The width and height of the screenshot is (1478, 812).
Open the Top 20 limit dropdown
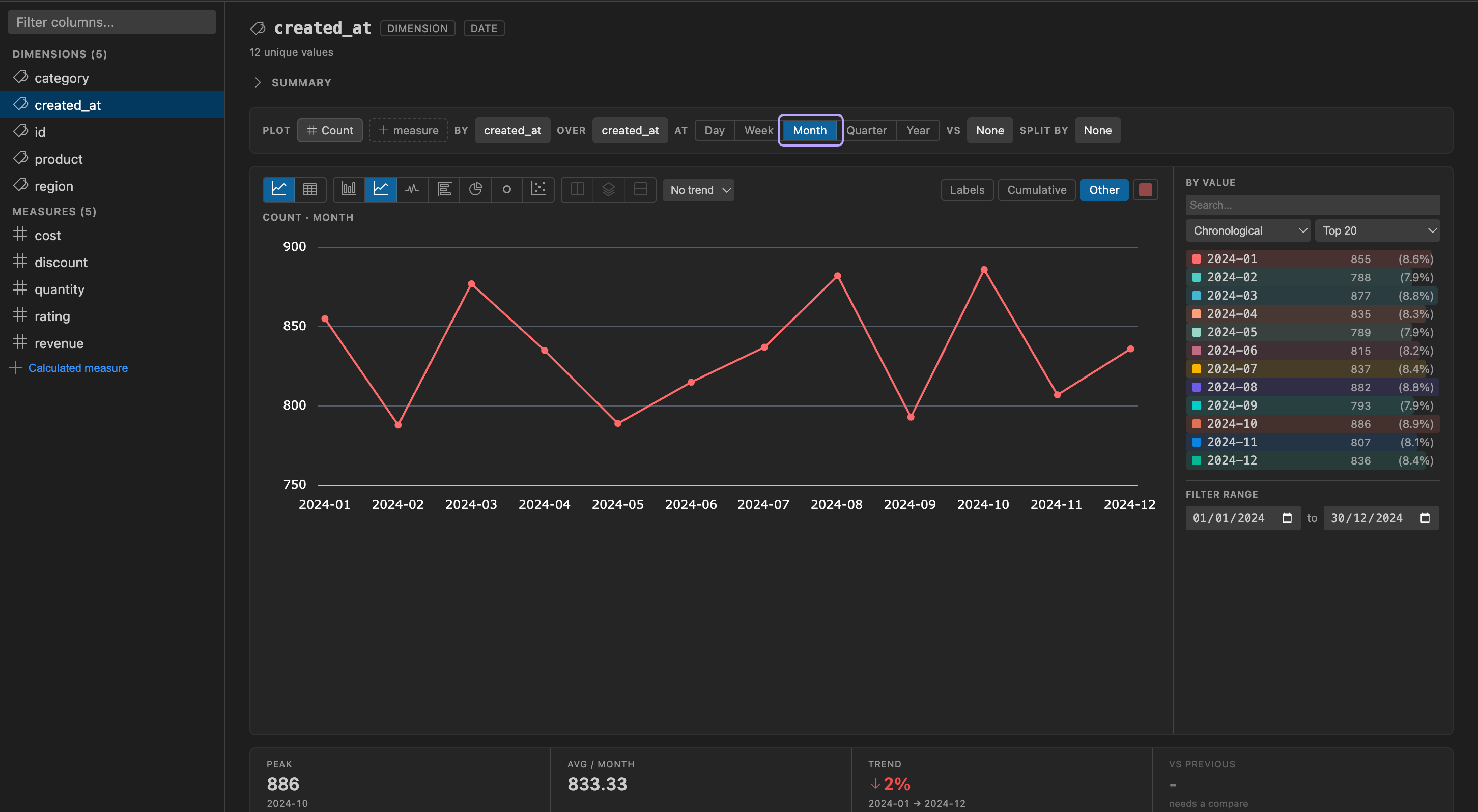point(1377,230)
